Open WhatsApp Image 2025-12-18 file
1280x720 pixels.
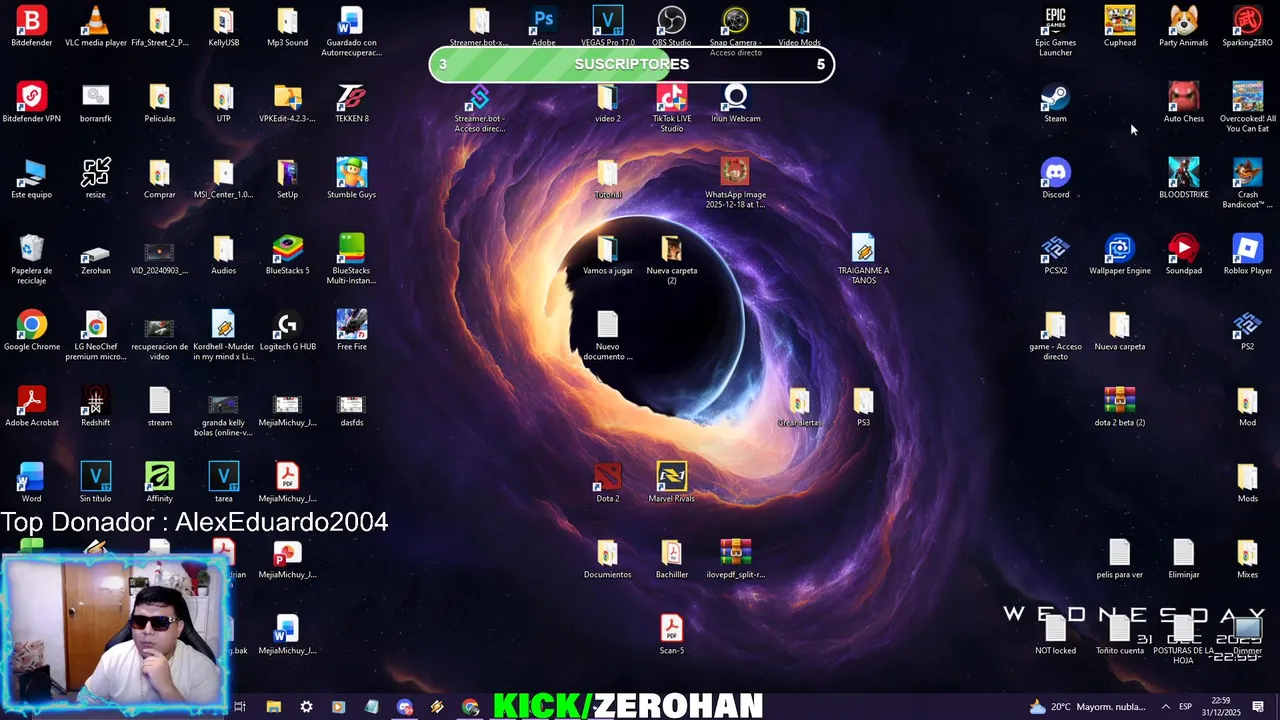[736, 184]
